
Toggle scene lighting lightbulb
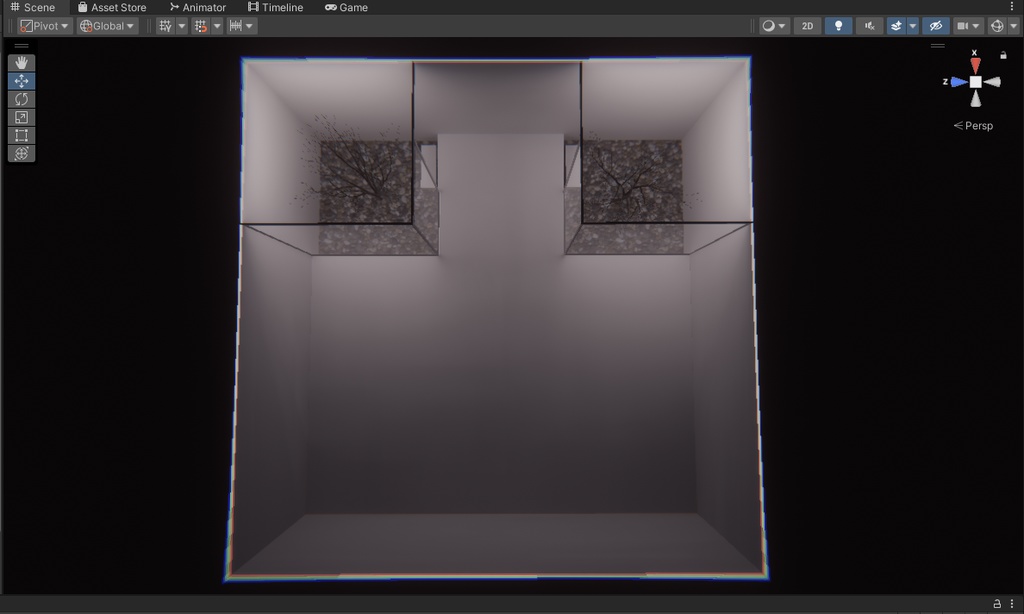(839, 26)
